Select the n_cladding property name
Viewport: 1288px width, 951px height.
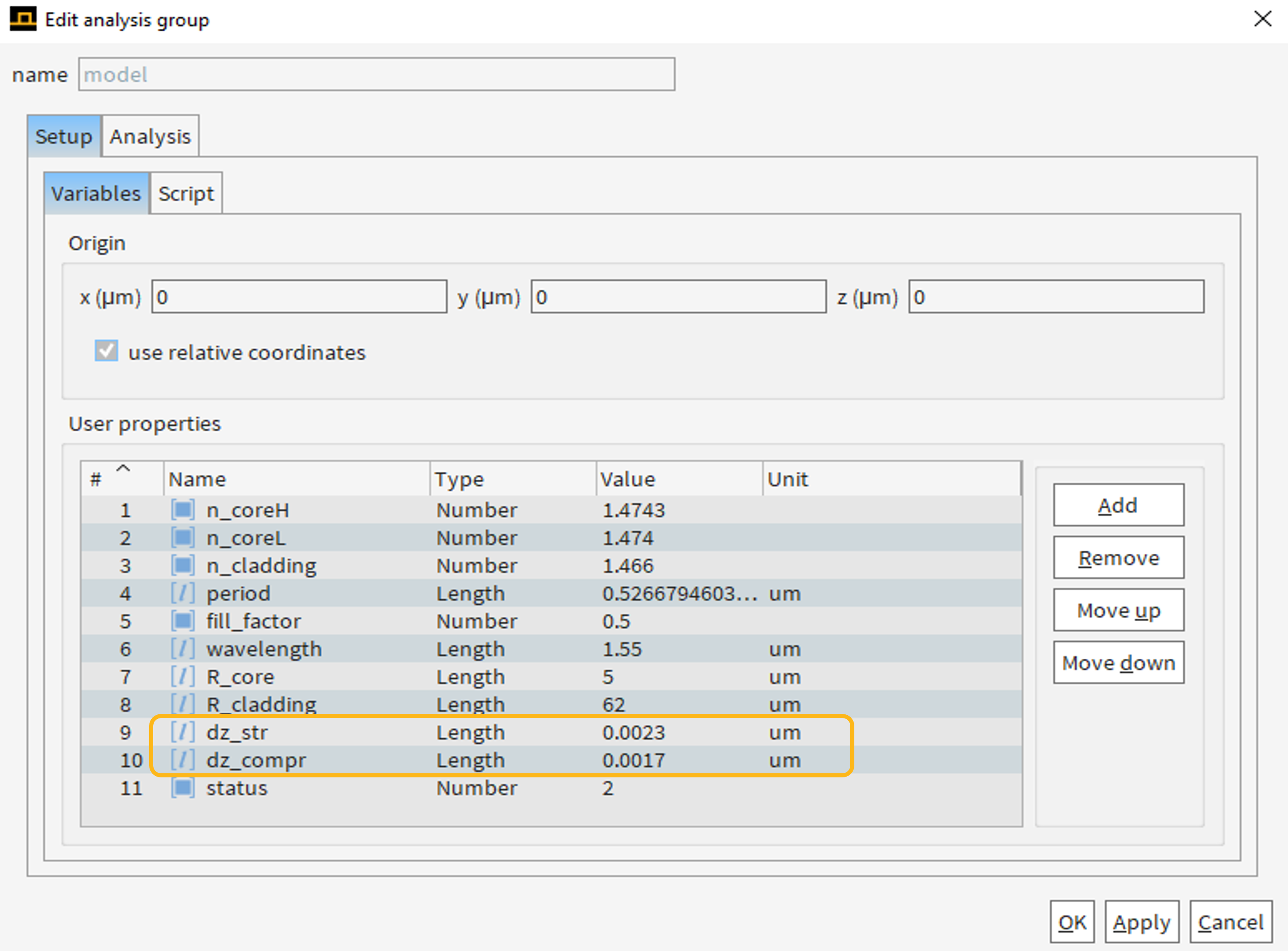coord(262,566)
